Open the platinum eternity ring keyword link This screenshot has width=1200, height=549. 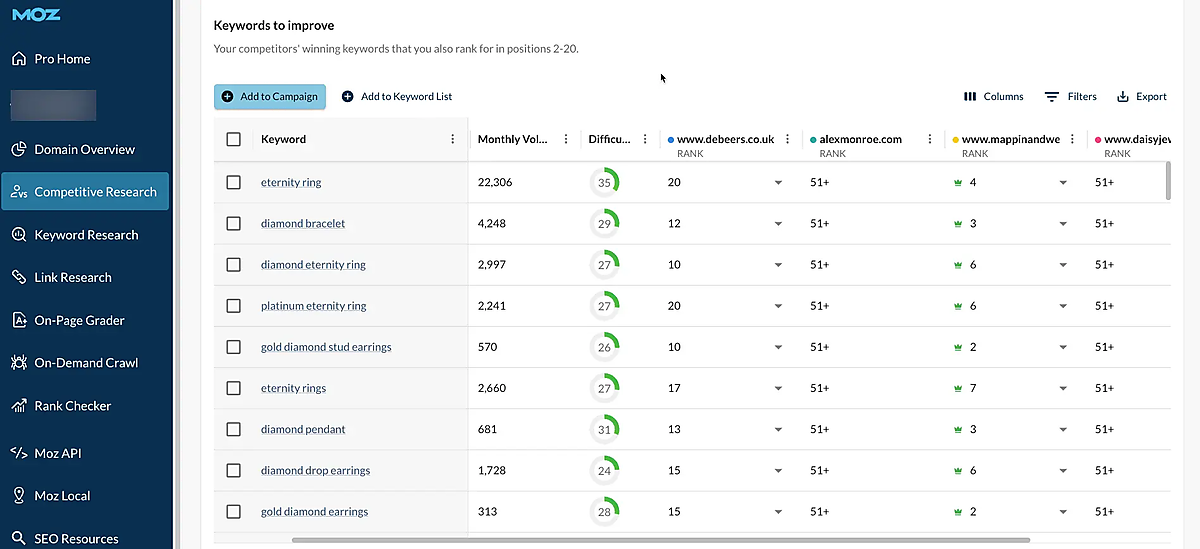[313, 306]
